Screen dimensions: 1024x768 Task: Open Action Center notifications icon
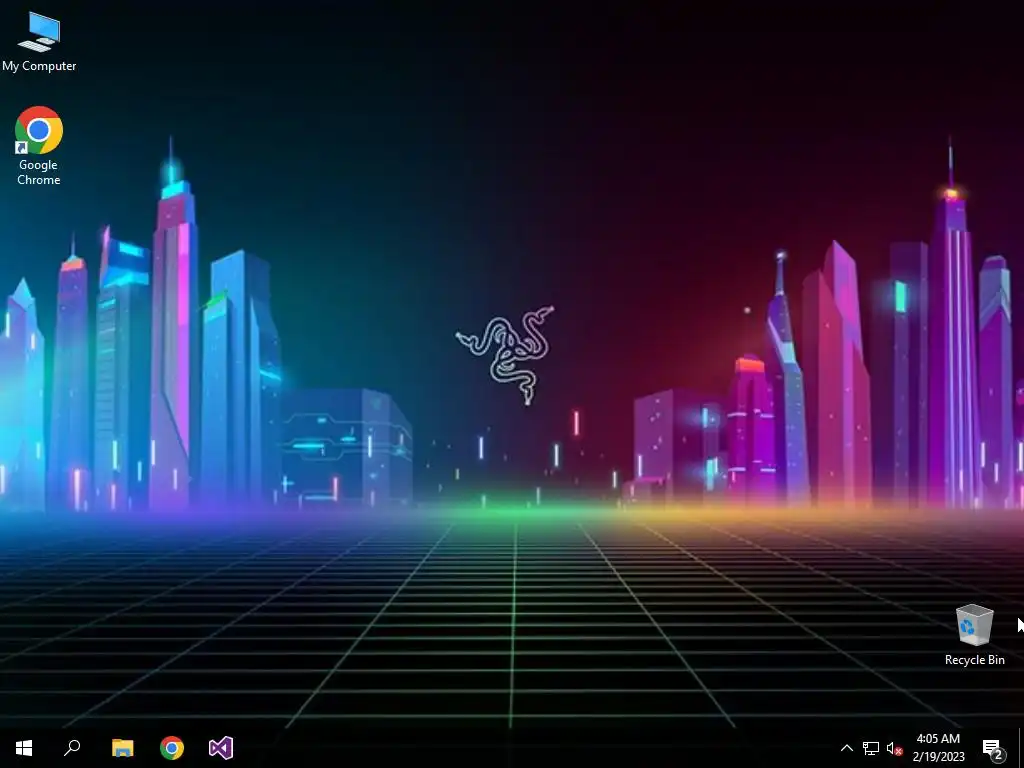pos(993,748)
